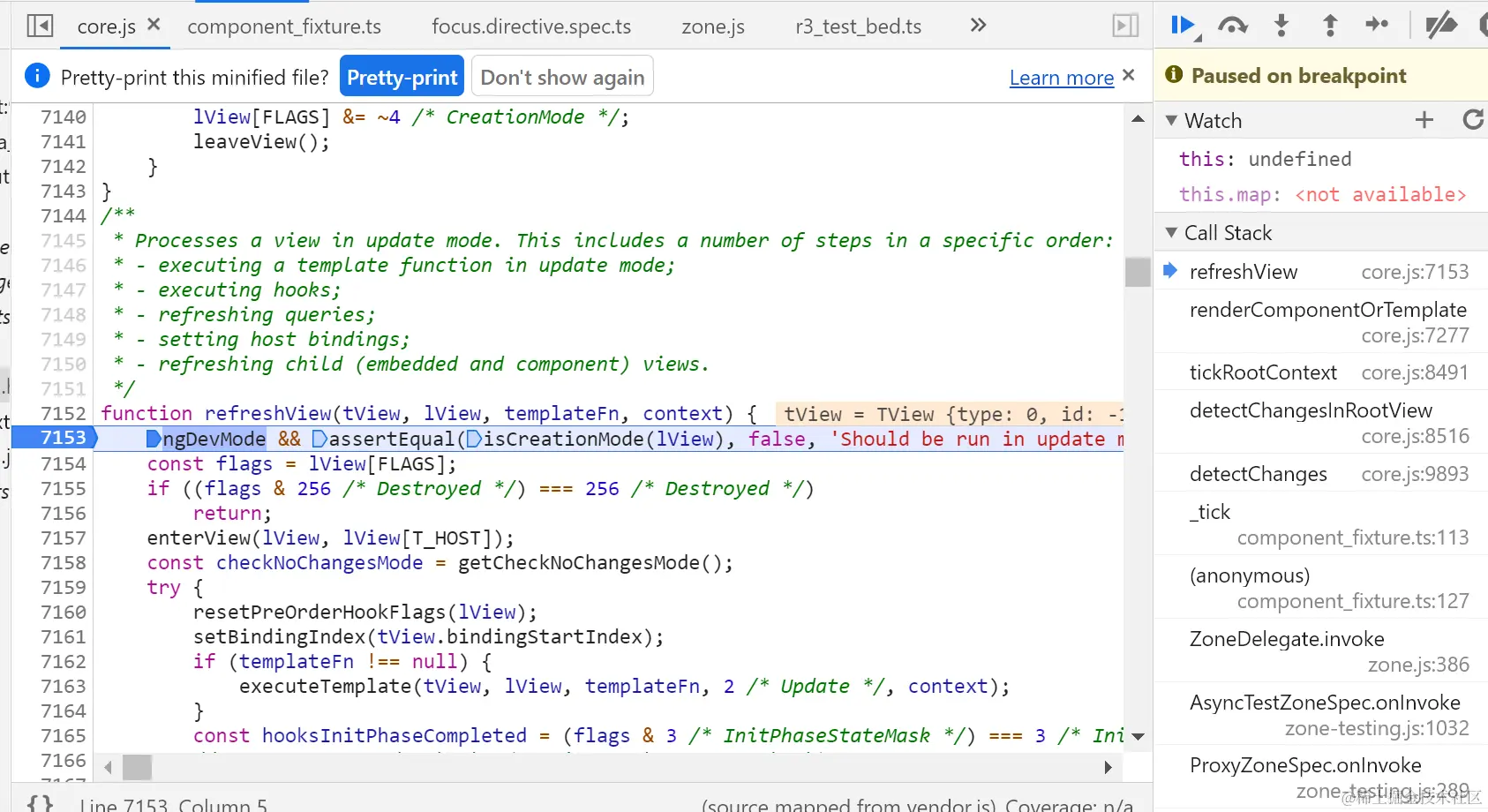Collapse the Watch section
The image size is (1488, 812).
click(x=1171, y=120)
